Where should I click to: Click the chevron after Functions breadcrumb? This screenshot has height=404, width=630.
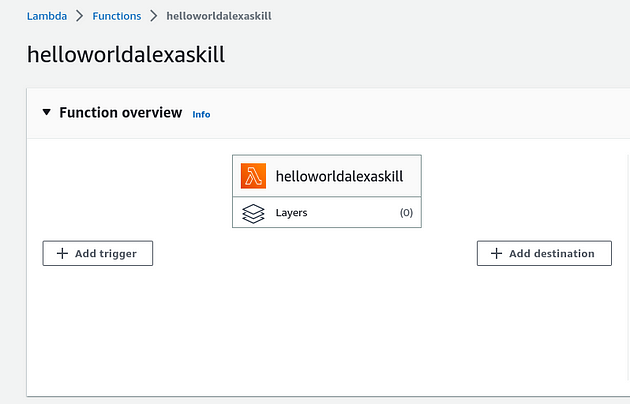point(154,16)
